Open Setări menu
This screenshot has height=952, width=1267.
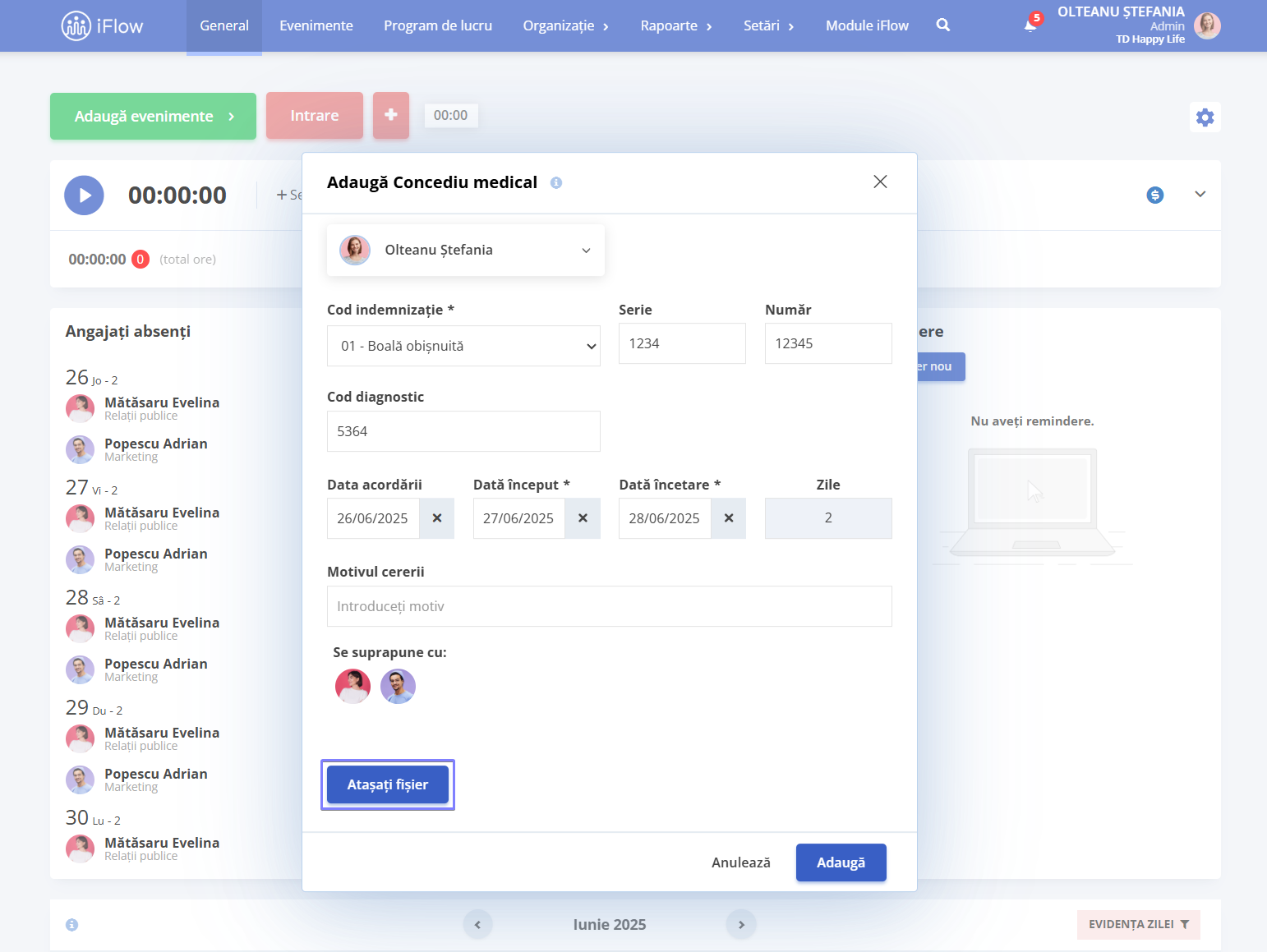click(768, 25)
